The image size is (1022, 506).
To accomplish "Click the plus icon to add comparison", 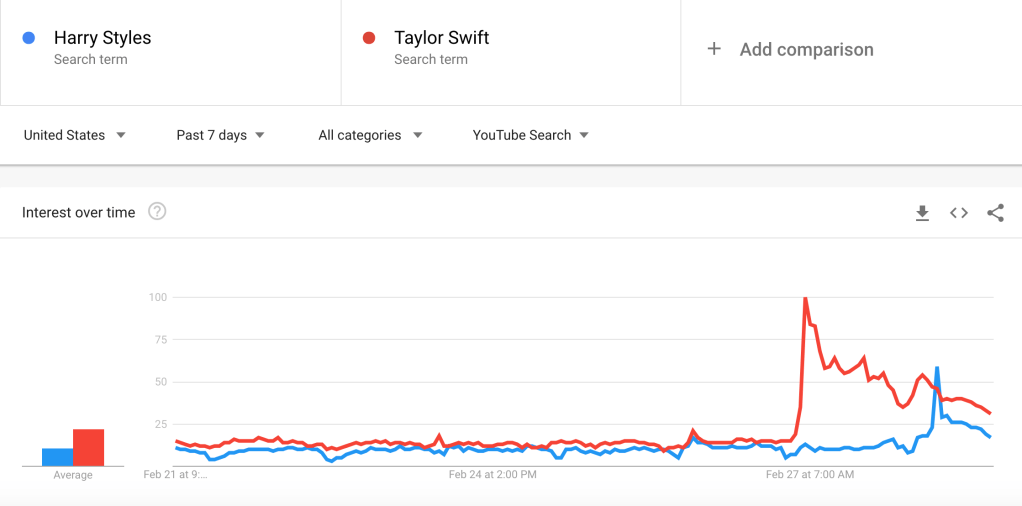I will [714, 49].
